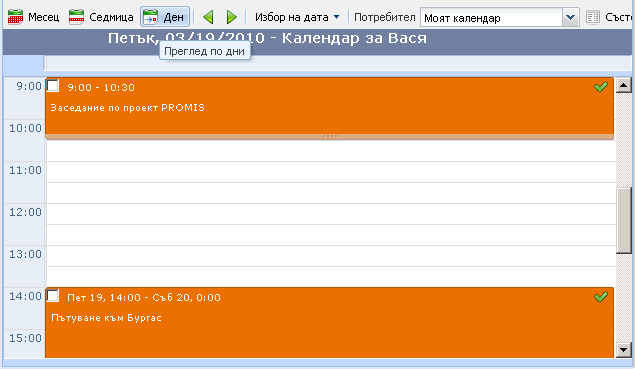The image size is (635, 369).
Task: Click the Моят календар user field
Action: 492,18
